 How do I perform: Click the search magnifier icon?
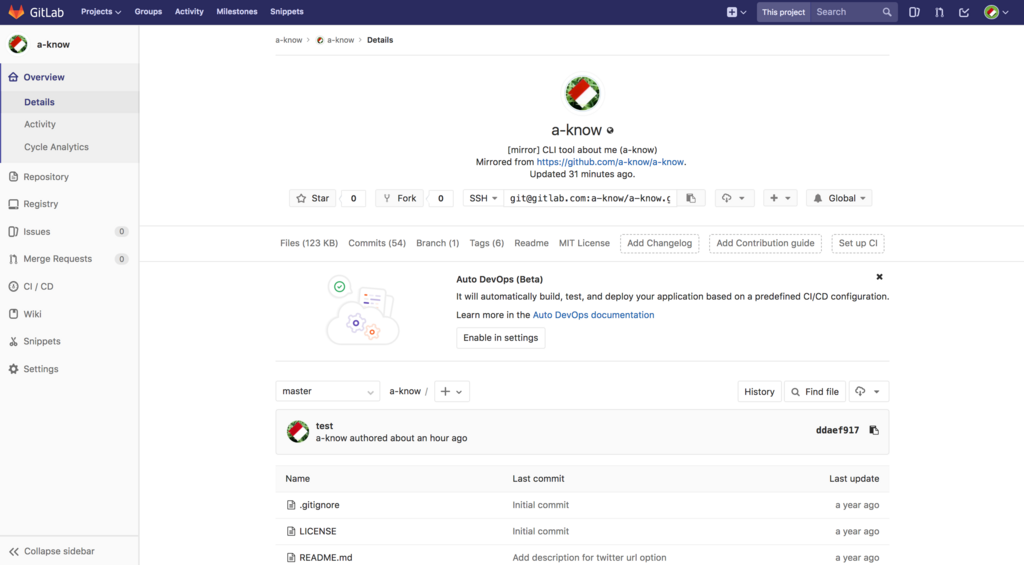click(887, 12)
